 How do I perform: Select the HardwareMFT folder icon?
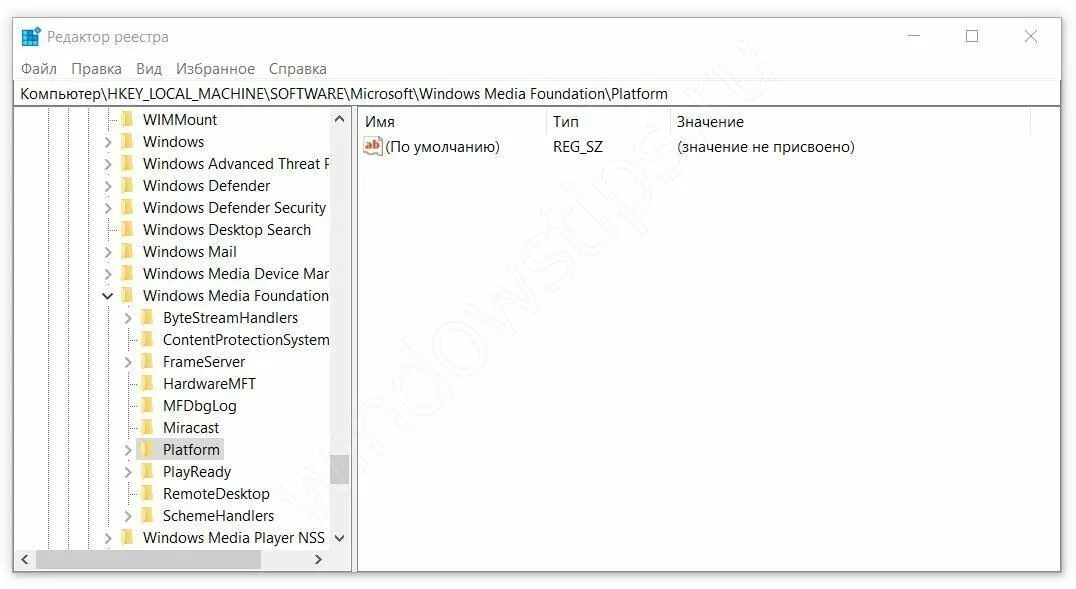pyautogui.click(x=148, y=384)
